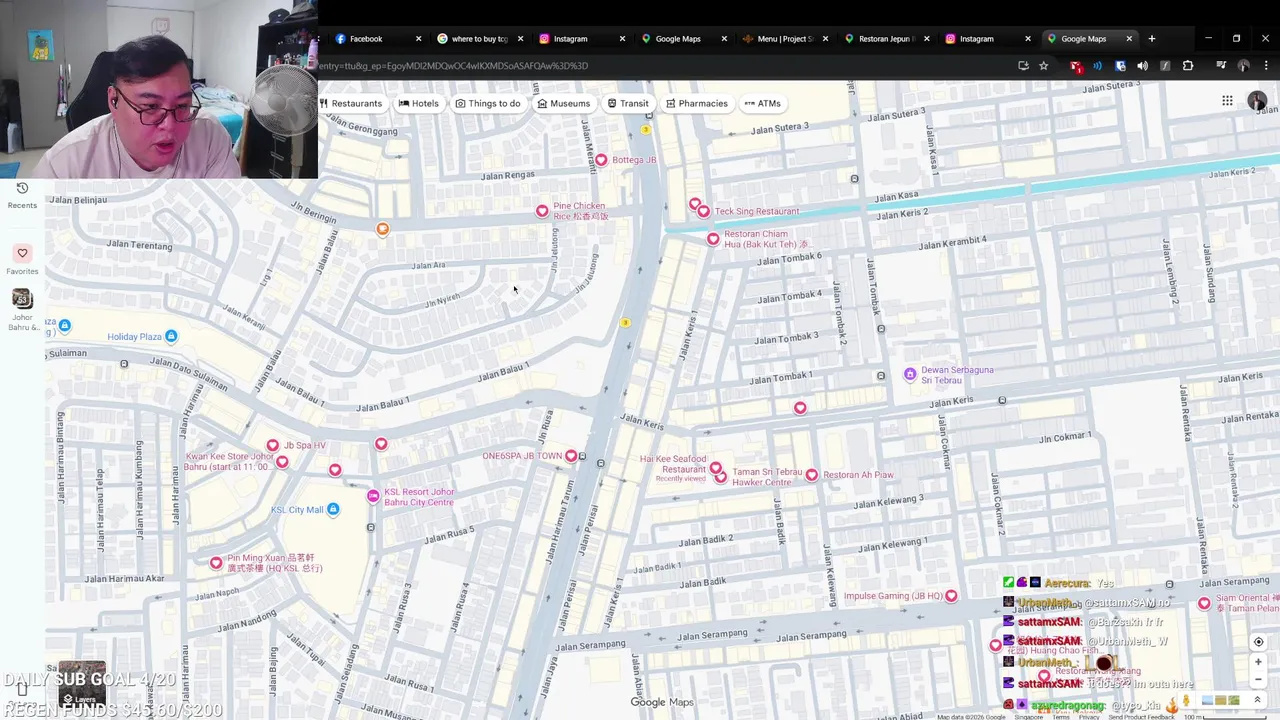This screenshot has height=720, width=1280.
Task: Open the browser Extensions puzzle icon
Action: pos(1188,66)
